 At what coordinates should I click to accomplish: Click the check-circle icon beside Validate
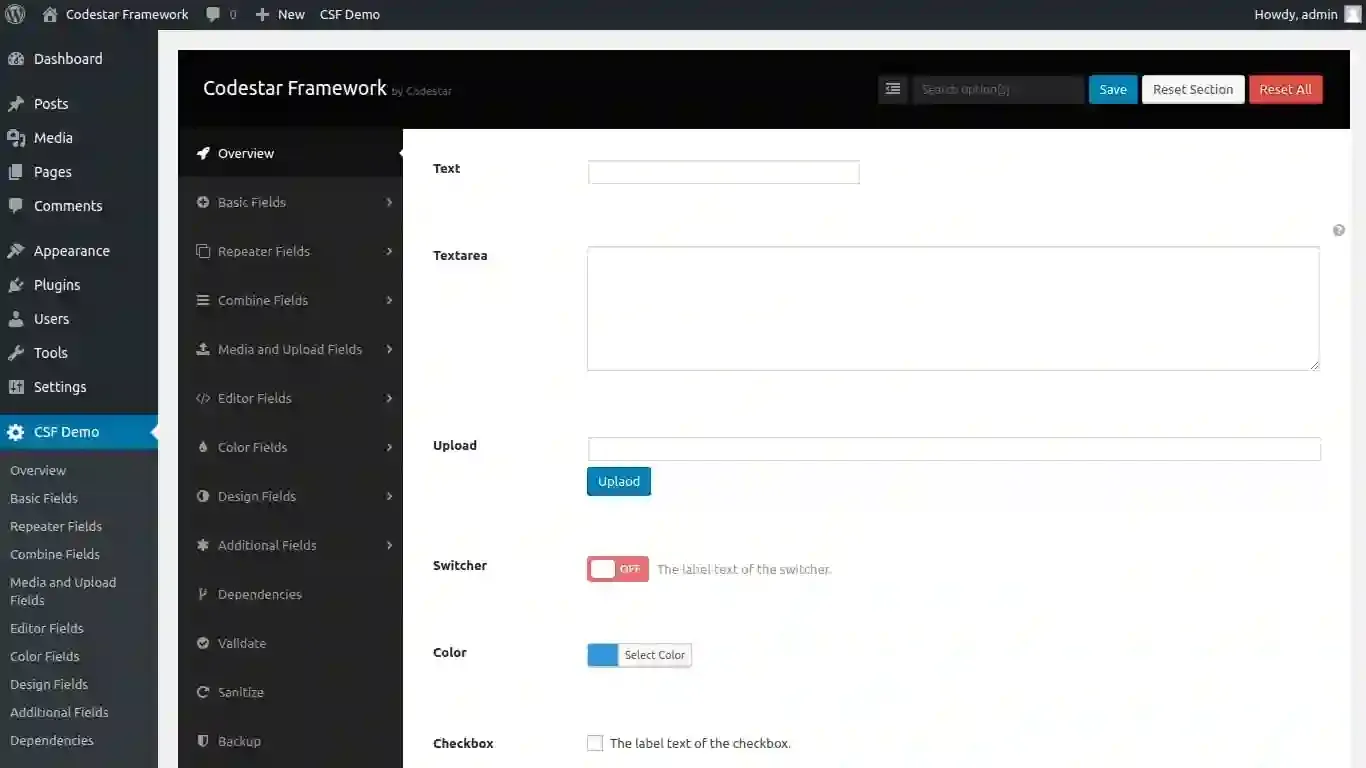[x=203, y=643]
